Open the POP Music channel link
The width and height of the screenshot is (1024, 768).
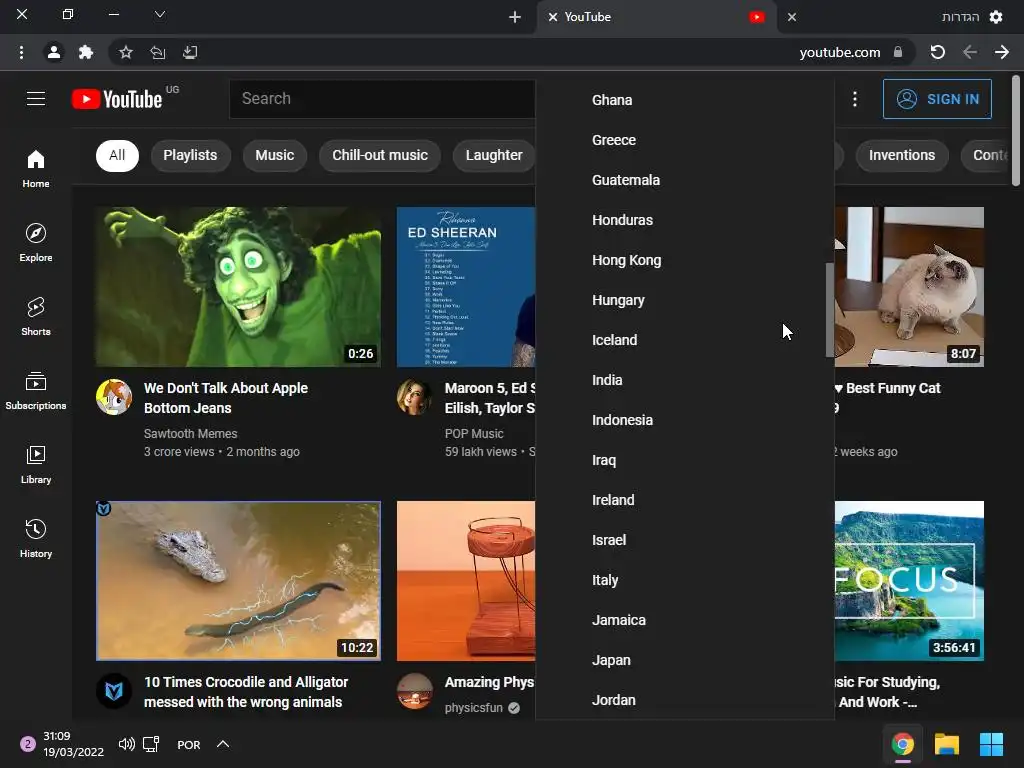(474, 434)
